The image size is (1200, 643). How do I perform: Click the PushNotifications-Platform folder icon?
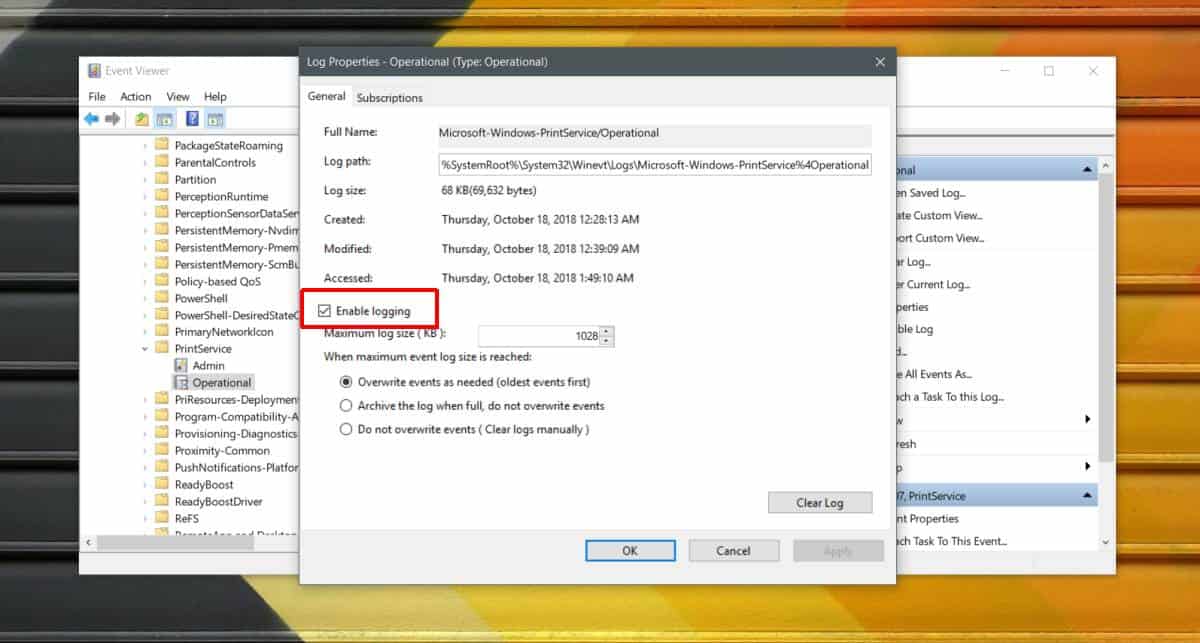pyautogui.click(x=162, y=468)
